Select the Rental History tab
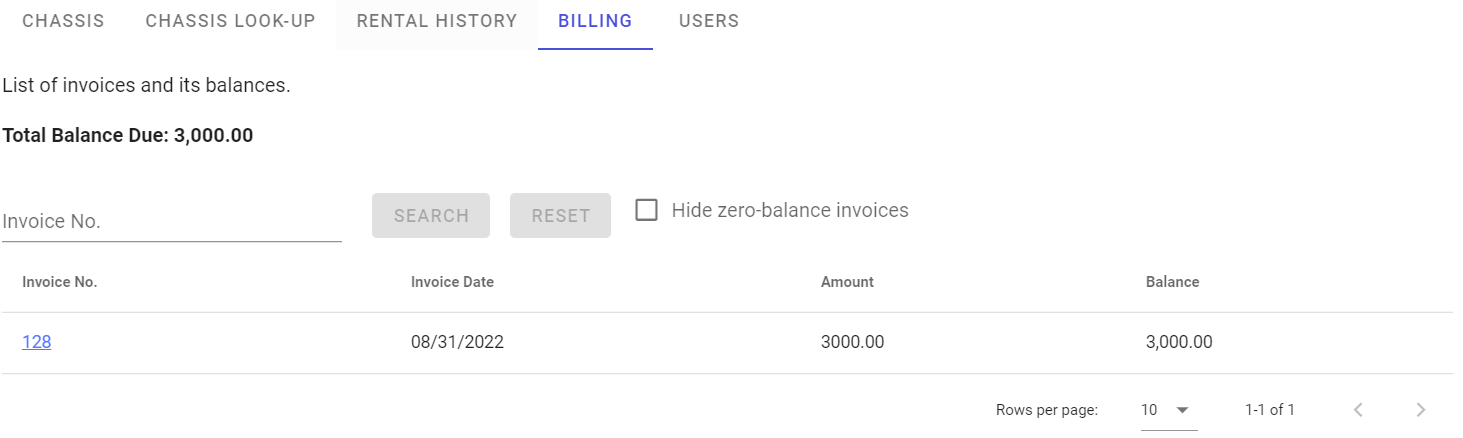 pyautogui.click(x=437, y=21)
